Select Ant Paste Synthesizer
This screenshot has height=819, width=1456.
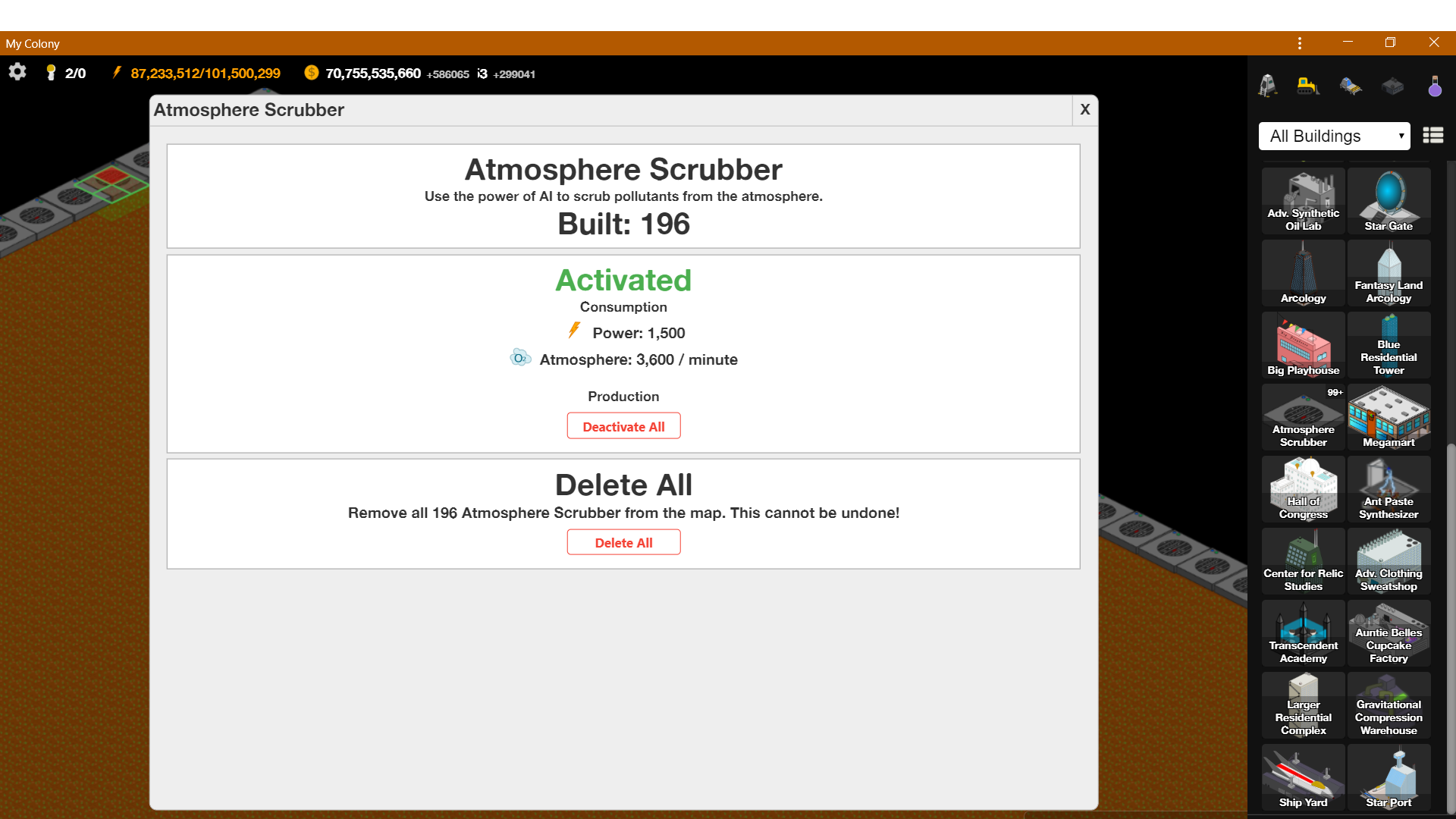click(x=1389, y=489)
